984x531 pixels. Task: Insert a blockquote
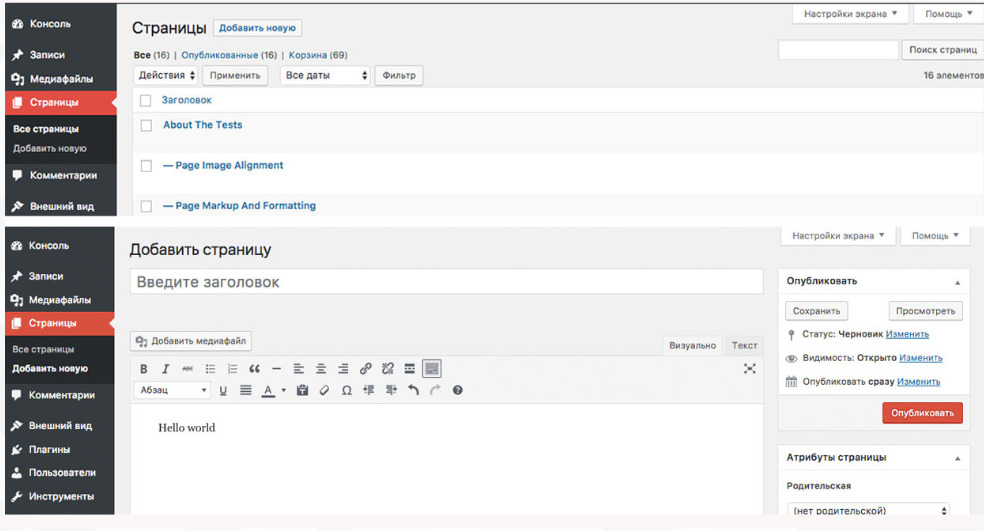[254, 368]
